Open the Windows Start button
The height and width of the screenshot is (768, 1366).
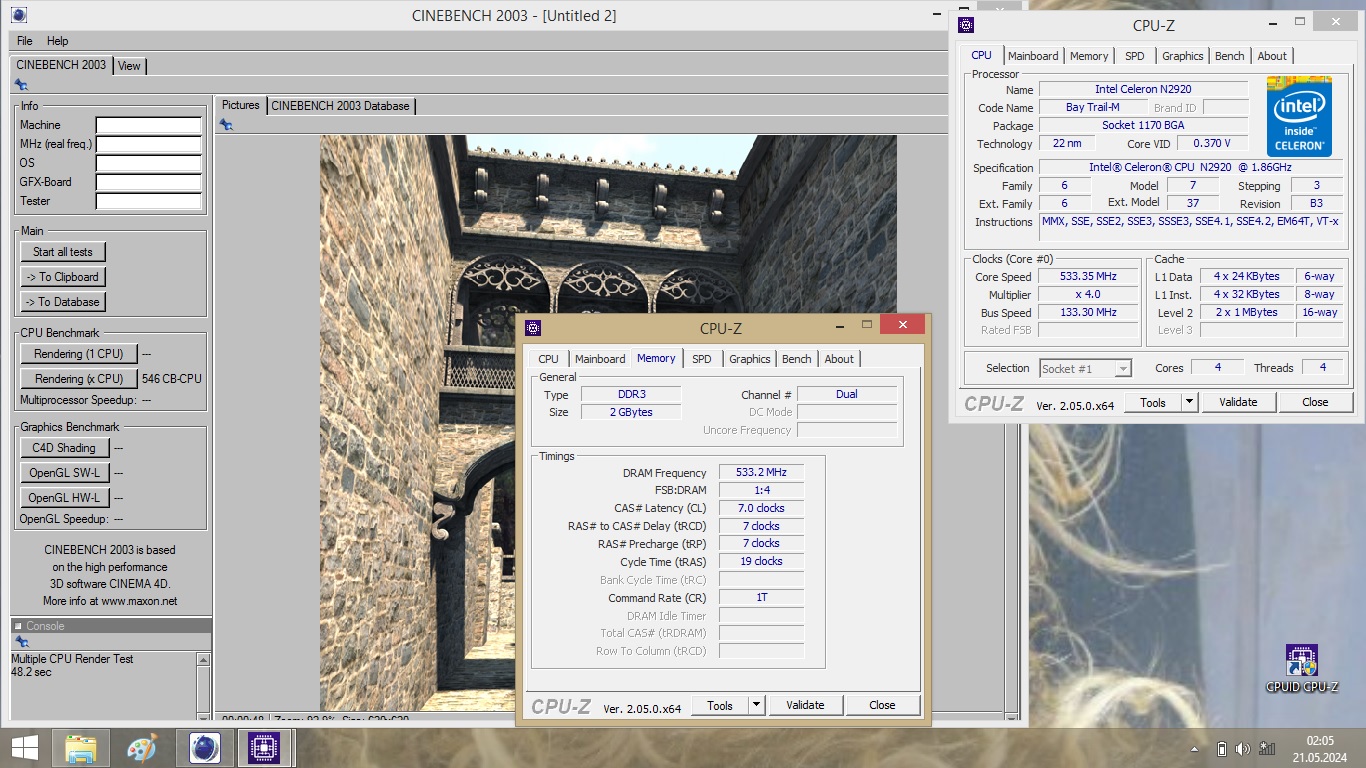click(x=24, y=747)
